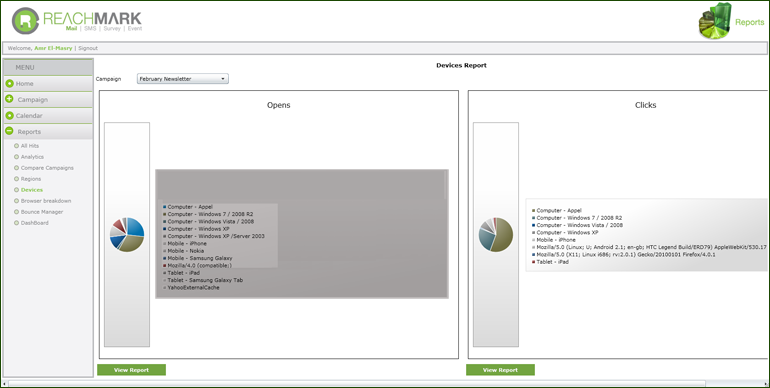Image resolution: width=770 pixels, height=388 pixels.
Task: Open the Home menu item
Action: tap(48, 83)
